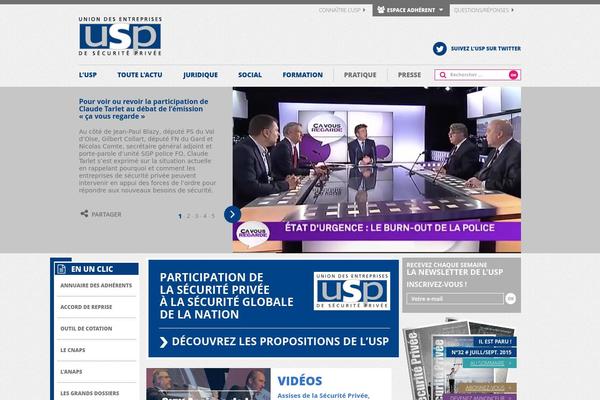Click Découvrez les propositions de l'USP
Screen dimensions: 600x400
point(280,341)
